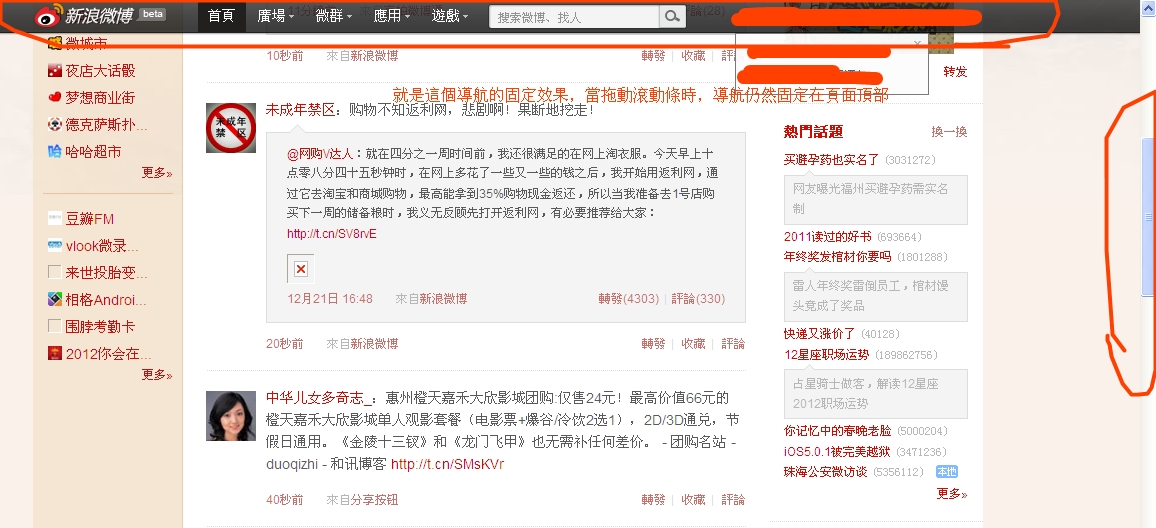Open the 德克萨斯扑 soccer ball icon

click(x=55, y=124)
